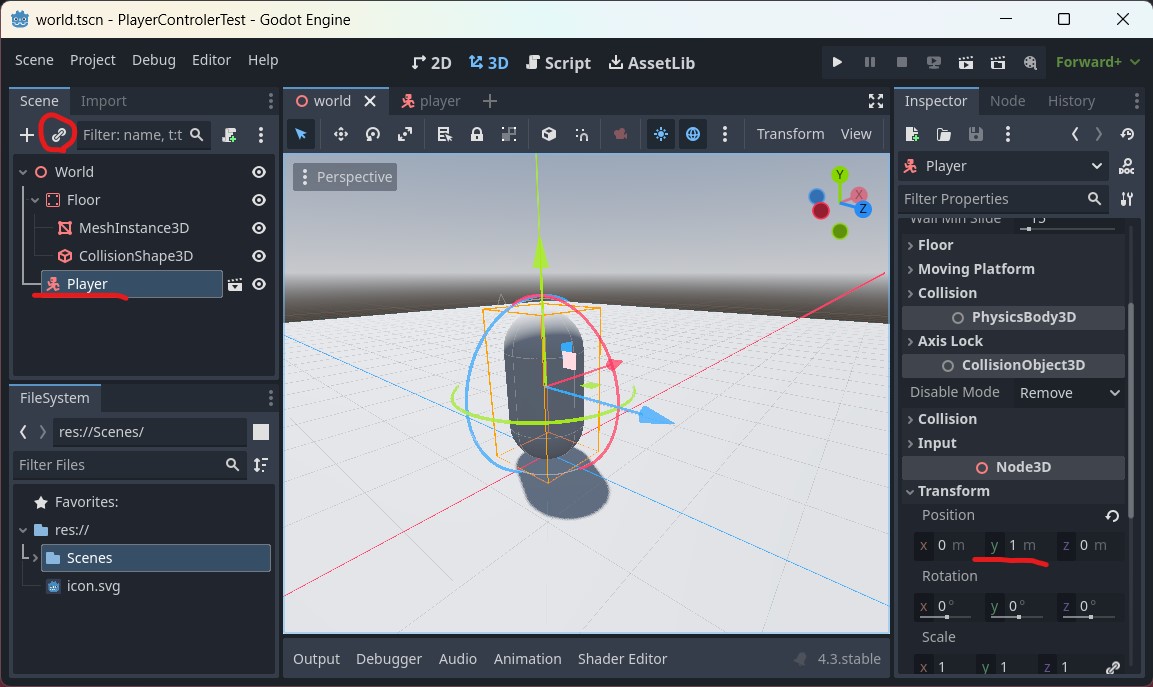Click the Play Scene icon

click(x=965, y=62)
